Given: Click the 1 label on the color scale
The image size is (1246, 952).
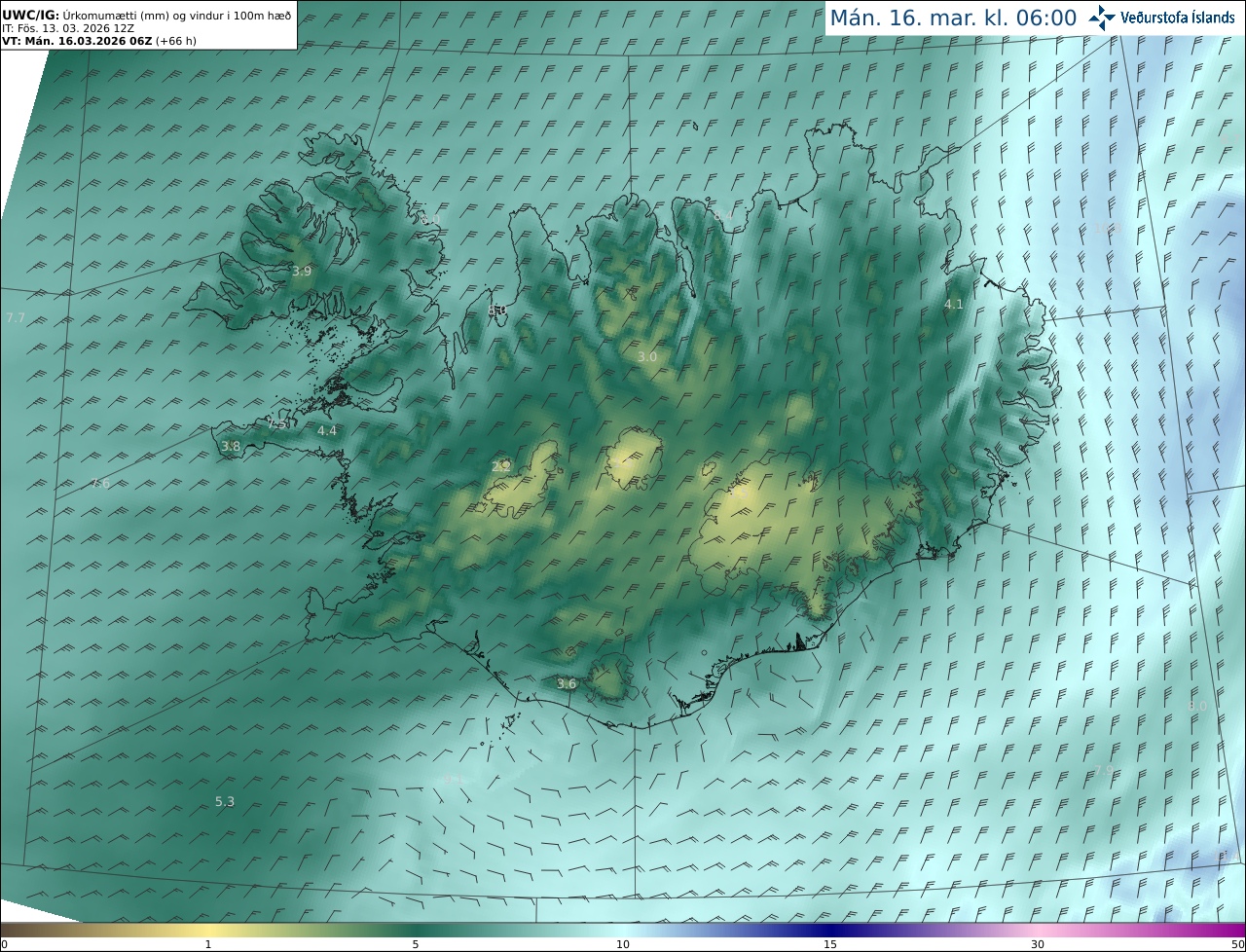Looking at the screenshot, I should pyautogui.click(x=208, y=944).
